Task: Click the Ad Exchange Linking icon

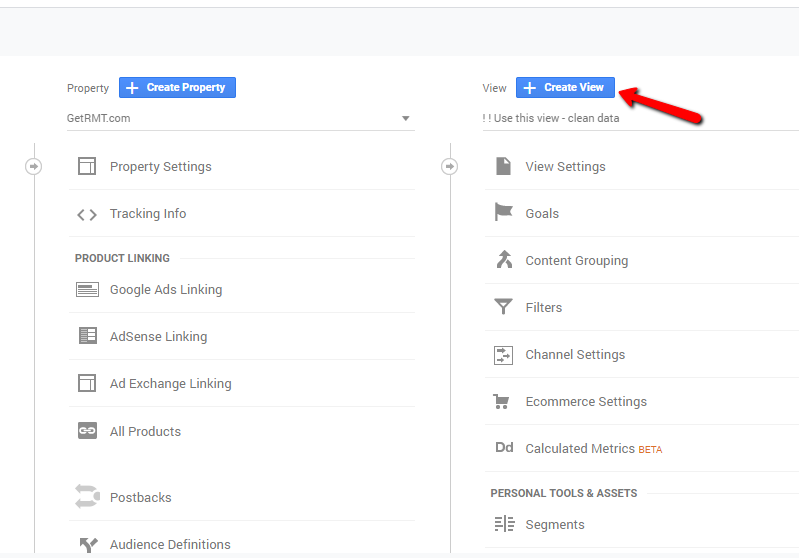Action: [87, 383]
